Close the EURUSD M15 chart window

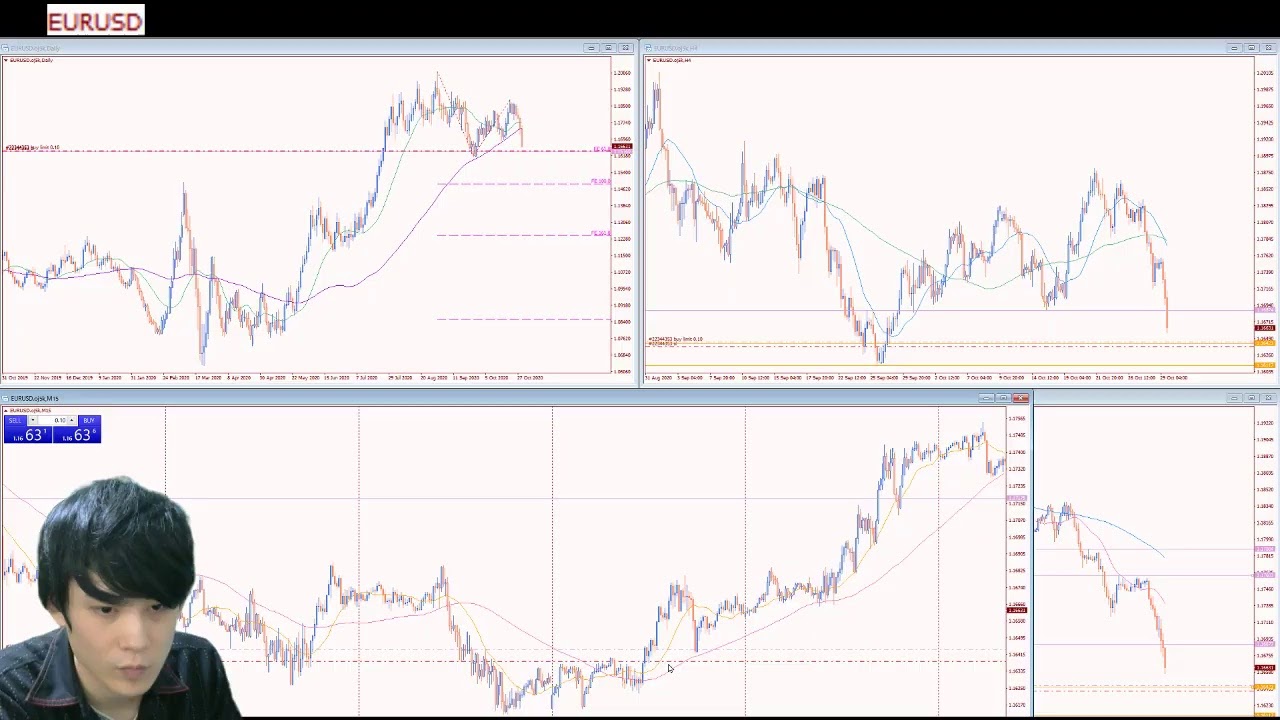(x=1020, y=399)
